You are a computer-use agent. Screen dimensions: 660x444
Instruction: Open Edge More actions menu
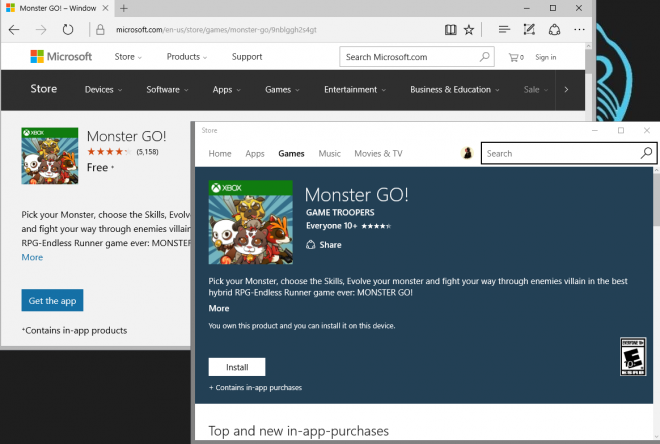tap(580, 30)
